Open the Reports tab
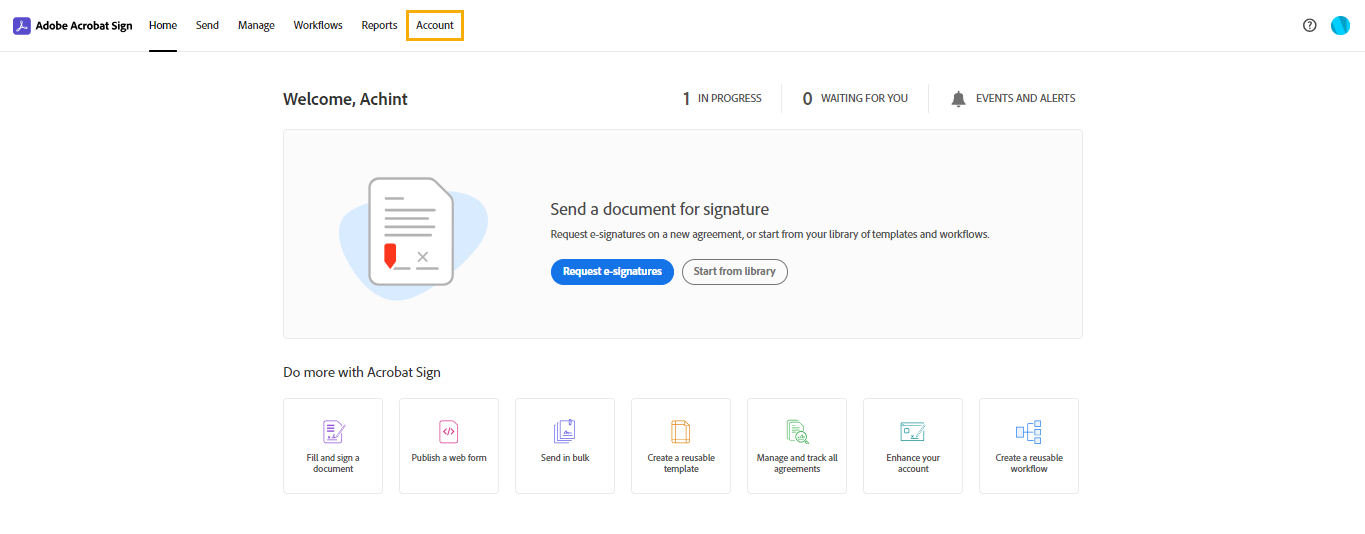 [379, 26]
